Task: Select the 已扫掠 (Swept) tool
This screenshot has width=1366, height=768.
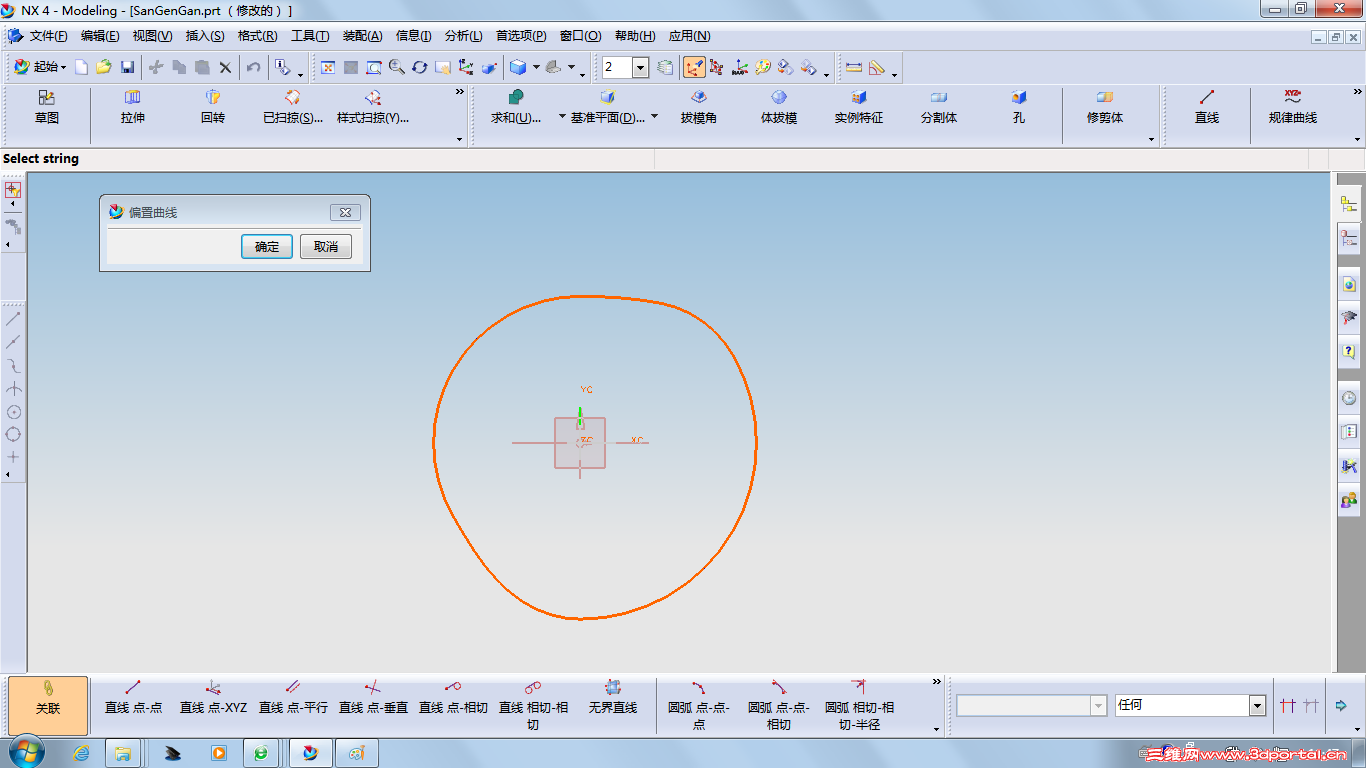Action: 293,107
